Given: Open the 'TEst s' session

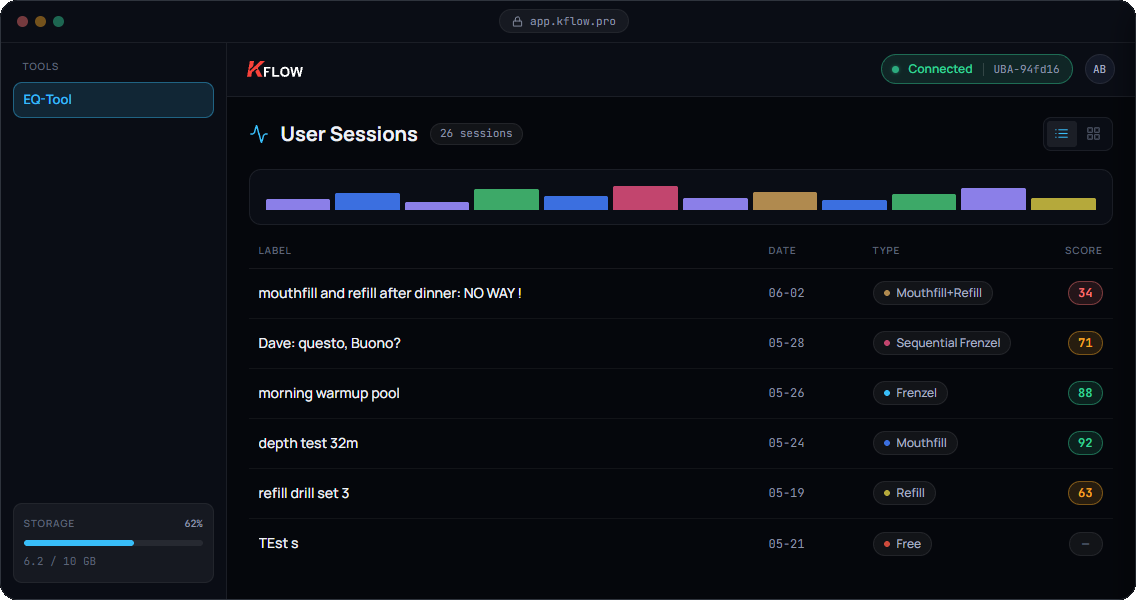Looking at the screenshot, I should click(x=680, y=543).
